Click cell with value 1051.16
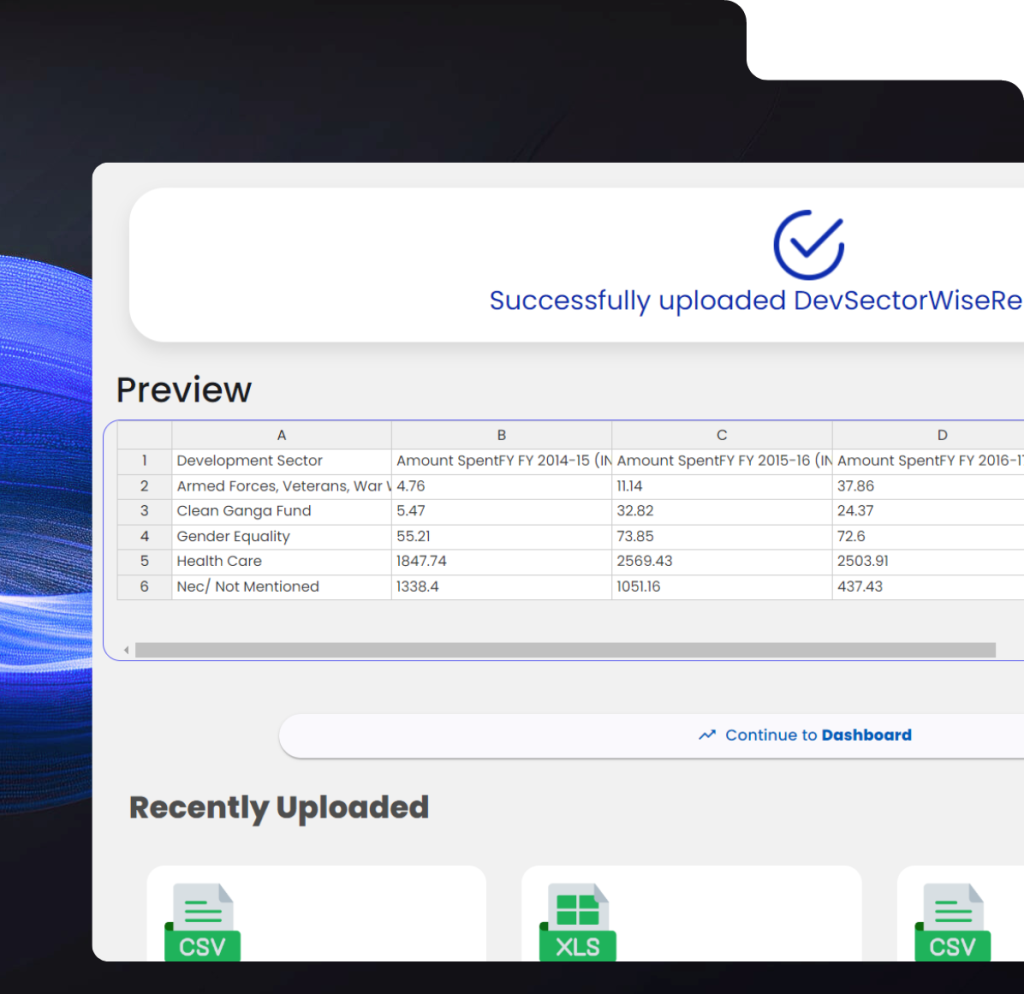This screenshot has height=994, width=1024. [x=722, y=587]
